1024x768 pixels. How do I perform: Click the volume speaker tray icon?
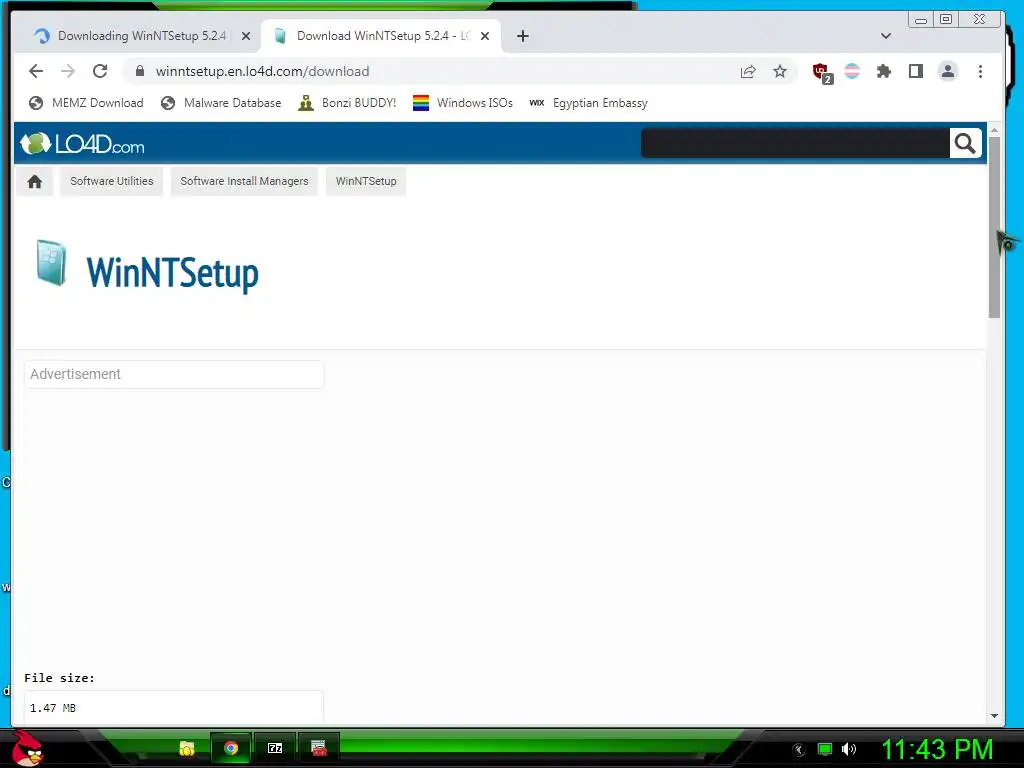(x=849, y=749)
